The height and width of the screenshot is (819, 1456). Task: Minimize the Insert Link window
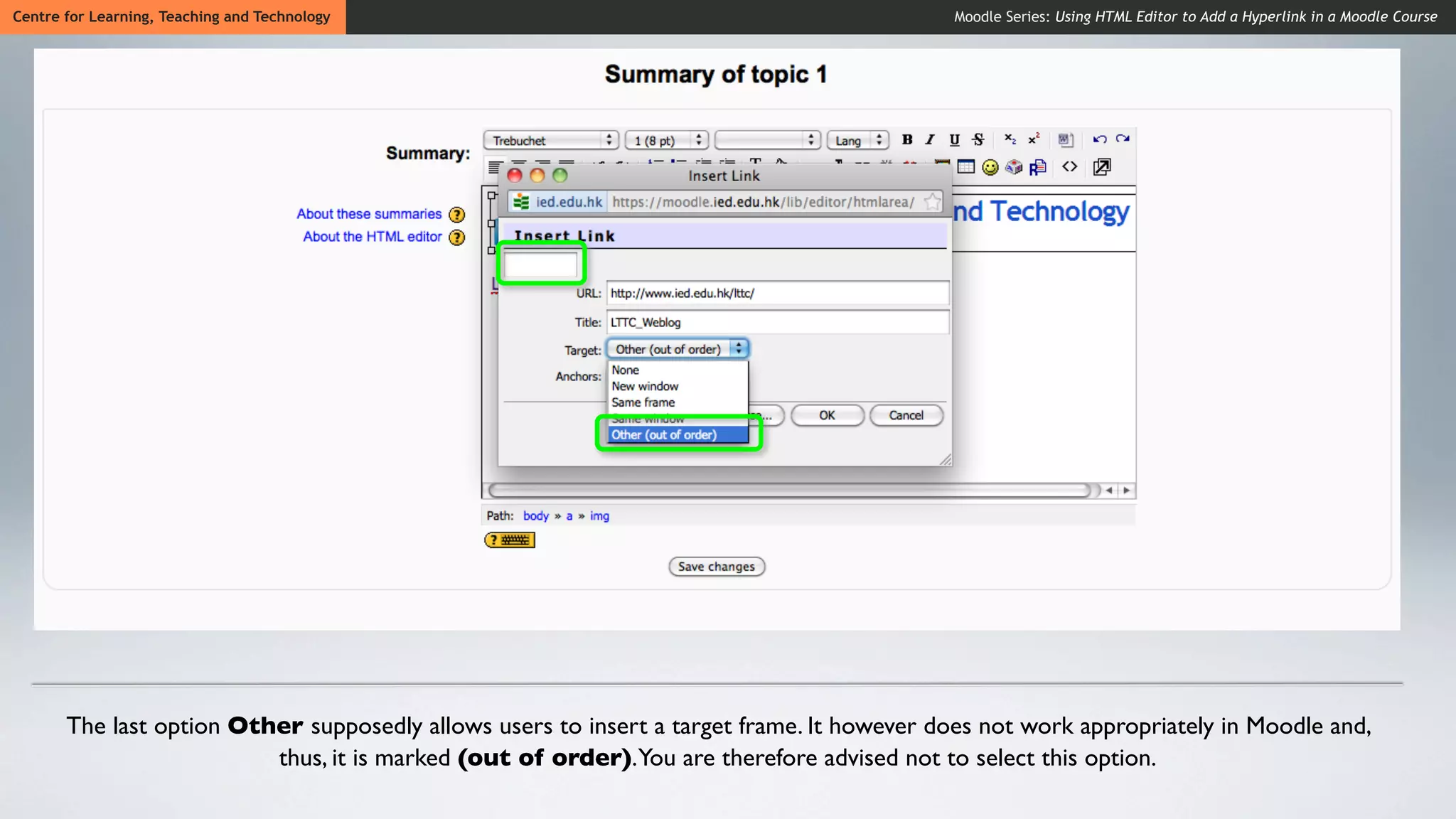pos(537,176)
